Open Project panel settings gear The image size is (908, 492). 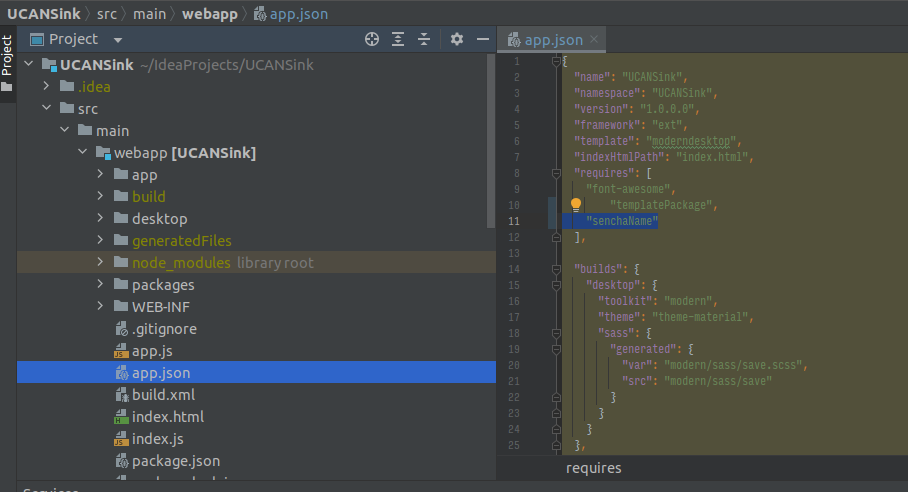point(457,39)
